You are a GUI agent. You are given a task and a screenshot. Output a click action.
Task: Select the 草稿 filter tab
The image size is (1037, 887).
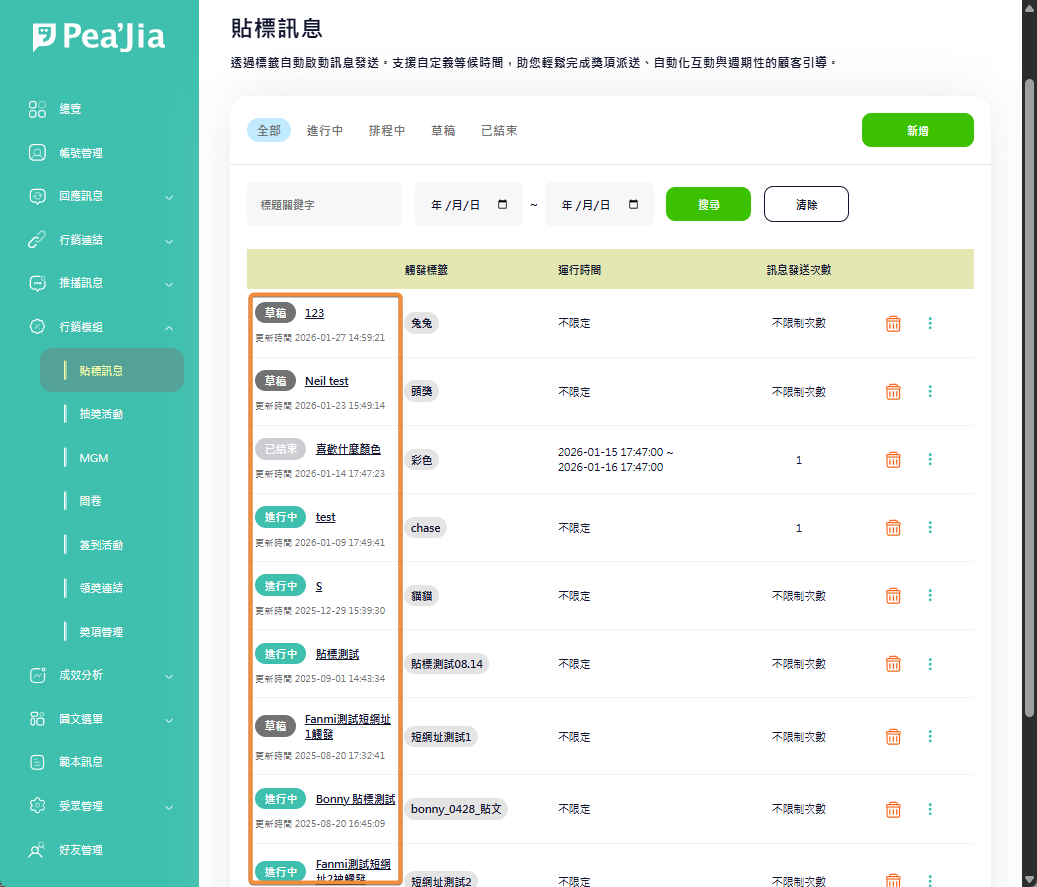pyautogui.click(x=443, y=131)
